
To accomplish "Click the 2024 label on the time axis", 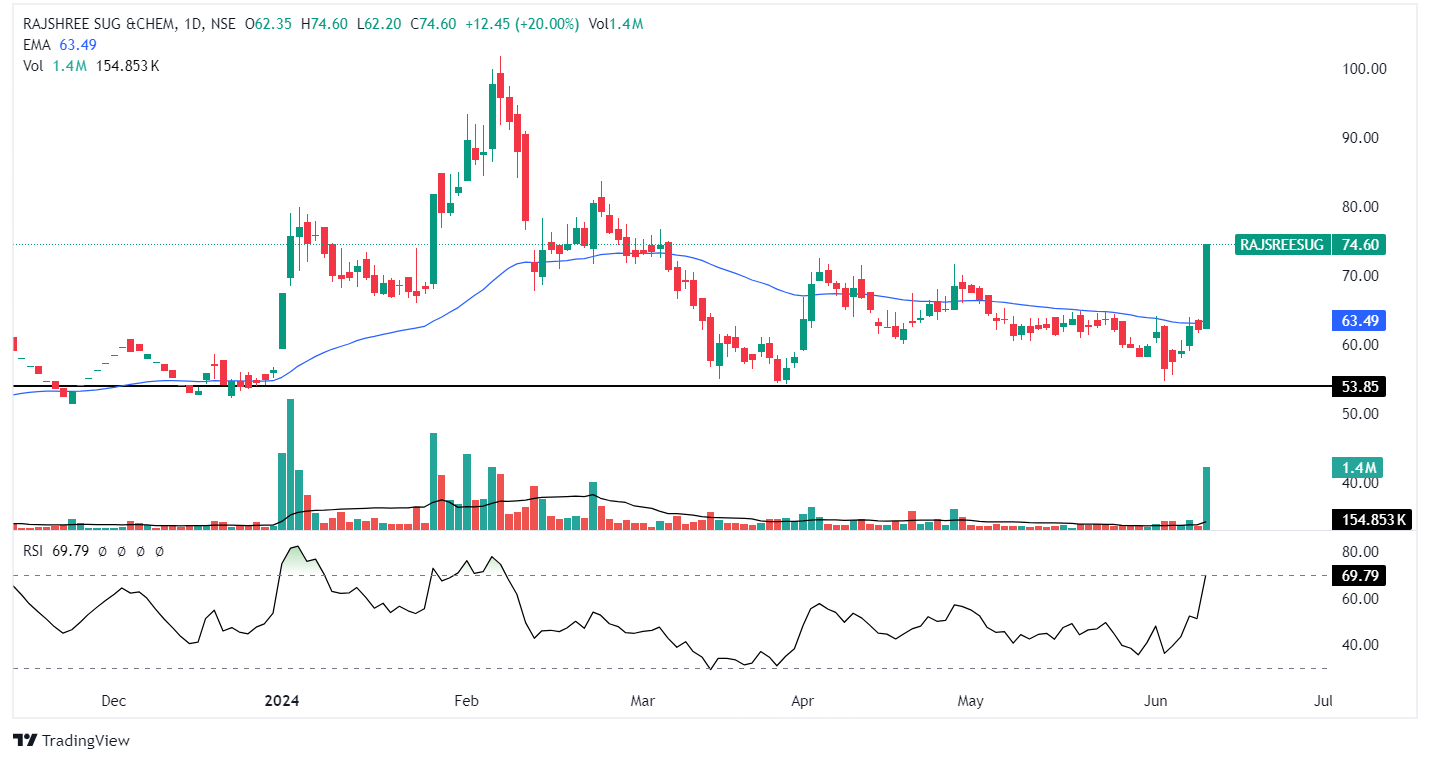I will tap(282, 701).
